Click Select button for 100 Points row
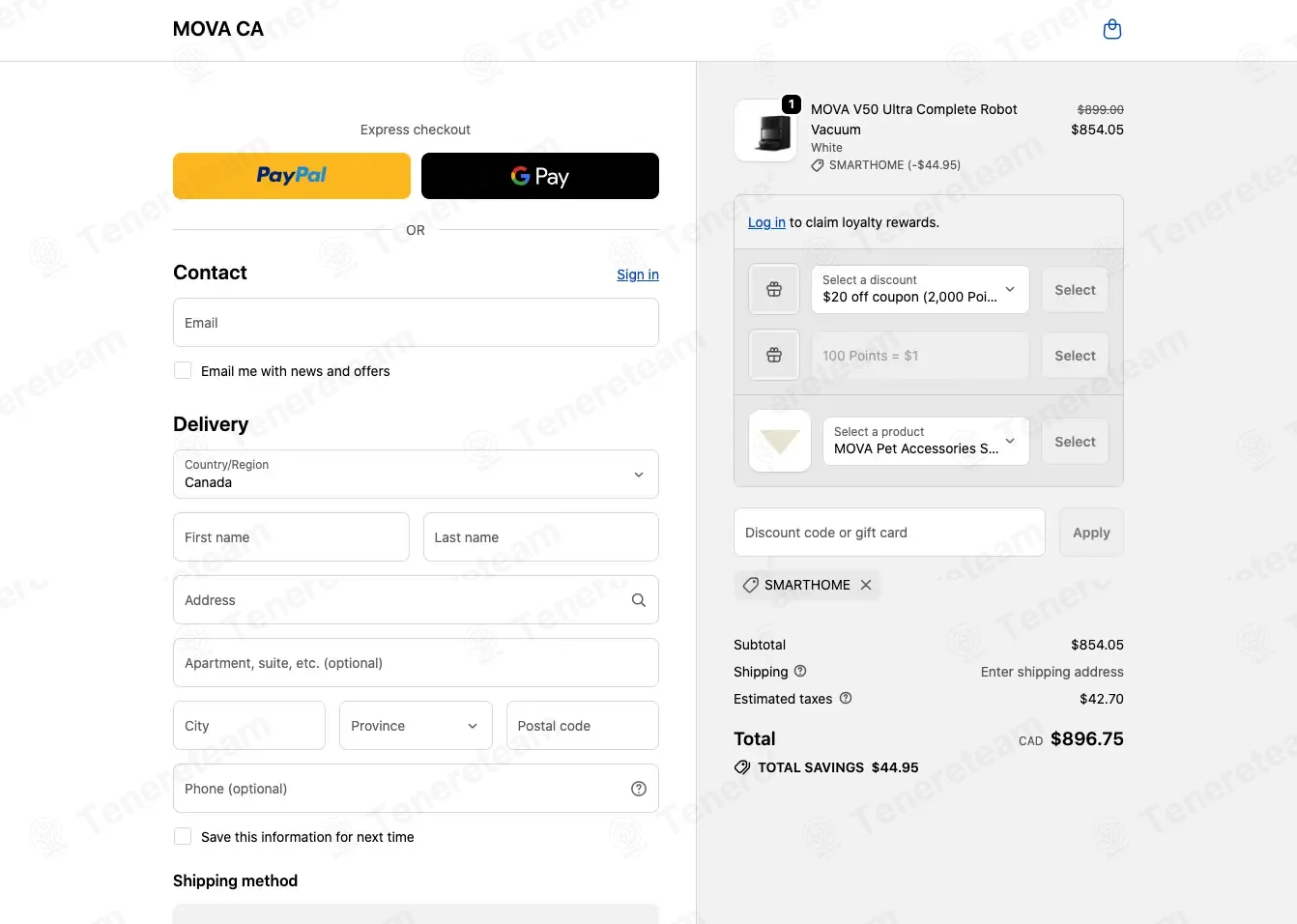Image resolution: width=1297 pixels, height=924 pixels. pos(1075,356)
